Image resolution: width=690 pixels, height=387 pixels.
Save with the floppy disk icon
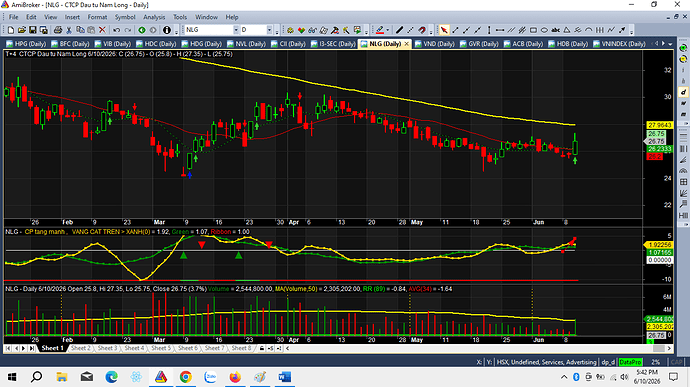[x=33, y=30]
